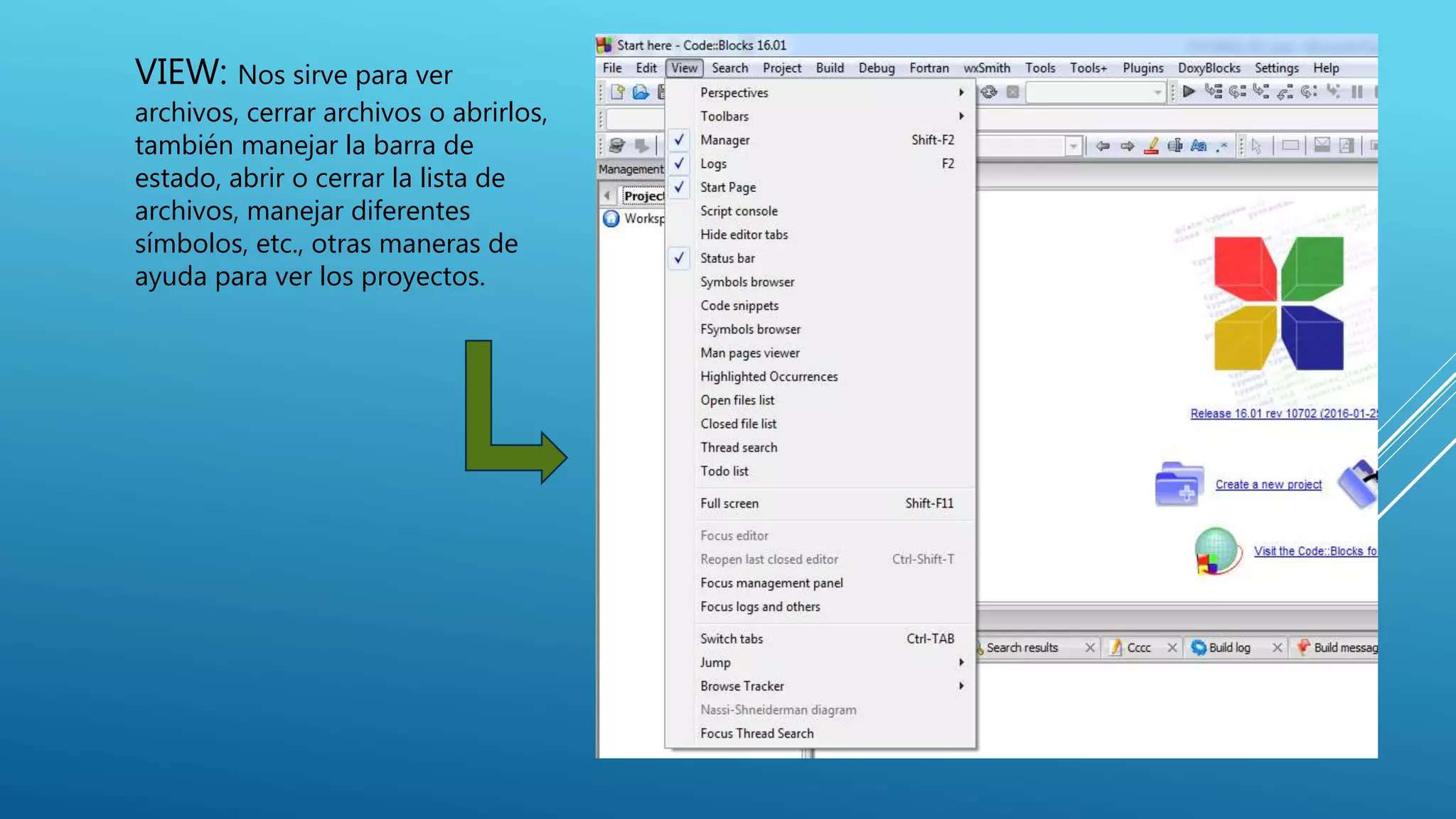The image size is (1456, 819).
Task: Open the search text combo box dropdown
Action: click(x=1073, y=146)
